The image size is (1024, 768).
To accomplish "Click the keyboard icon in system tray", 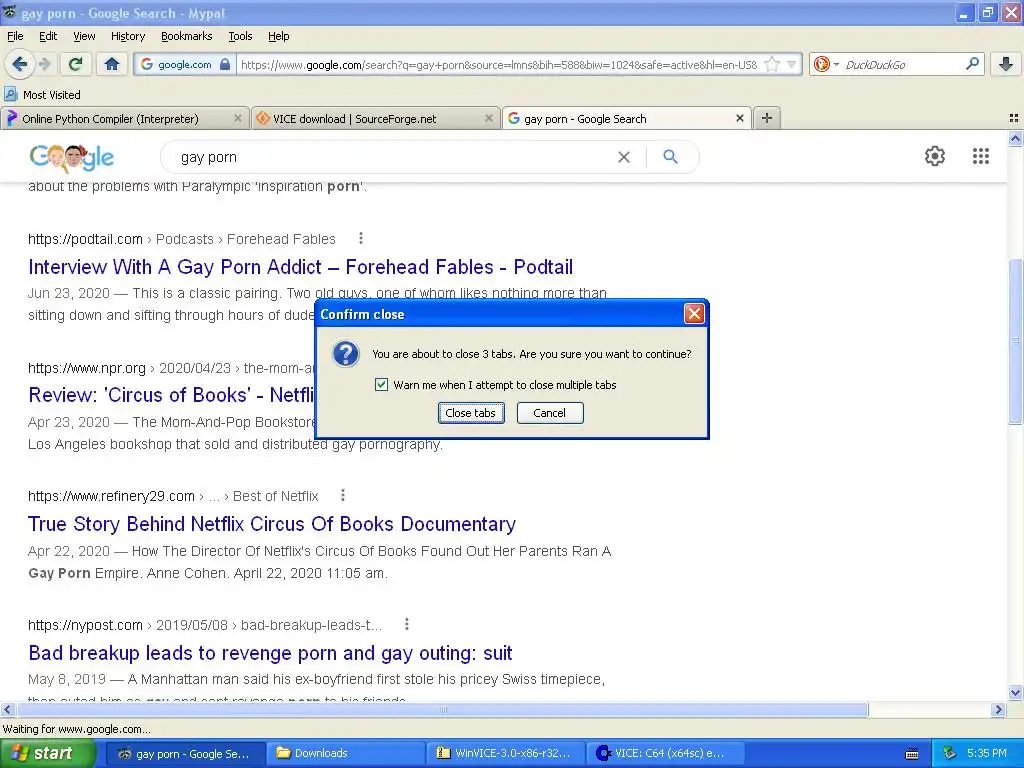I will tap(912, 754).
